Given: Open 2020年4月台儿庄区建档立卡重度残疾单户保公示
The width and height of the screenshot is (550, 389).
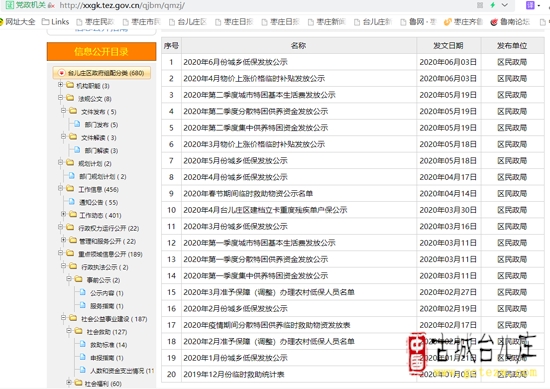Looking at the screenshot, I should click(265, 210).
